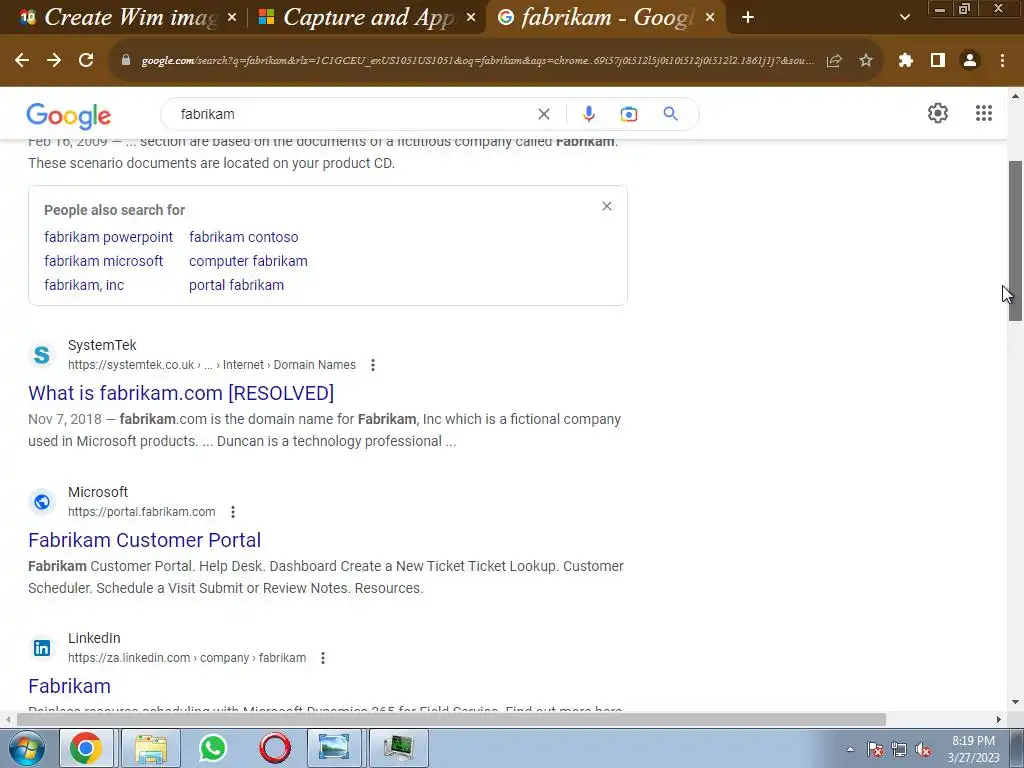Search for computer fabrikam
Viewport: 1024px width, 768px height.
(x=248, y=261)
